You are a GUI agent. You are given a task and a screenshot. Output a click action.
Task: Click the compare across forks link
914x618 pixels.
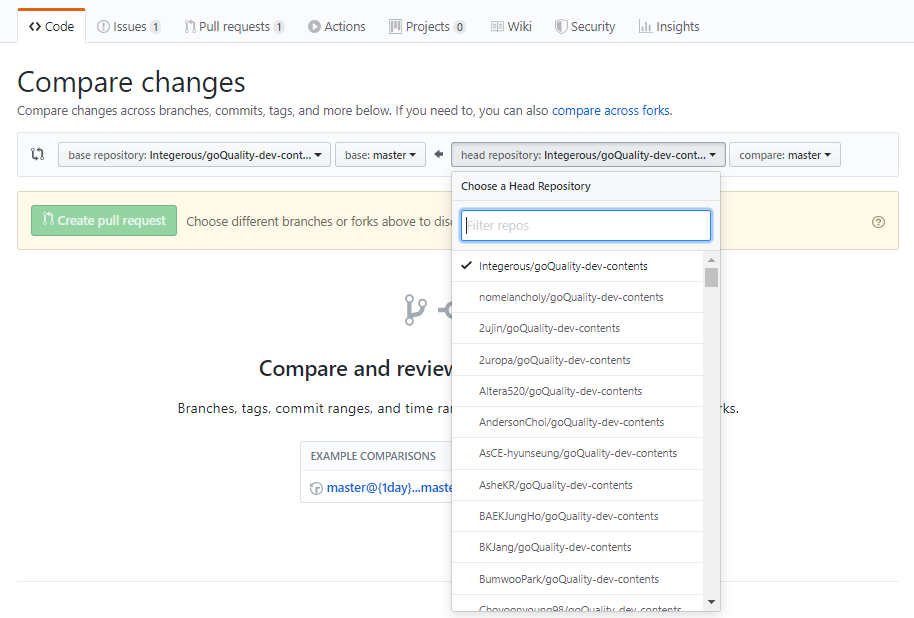pos(611,110)
